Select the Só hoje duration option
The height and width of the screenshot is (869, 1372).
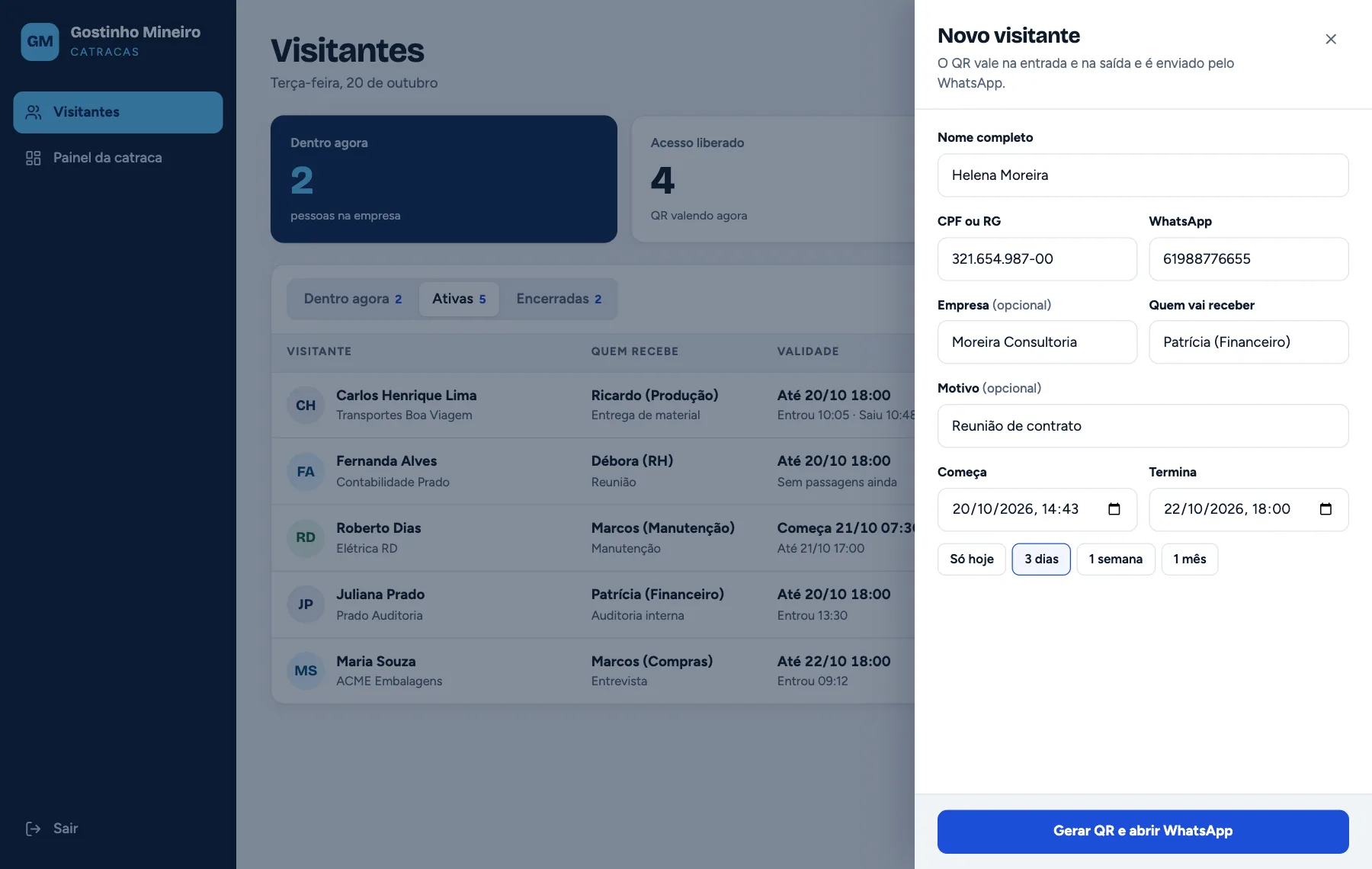coord(972,560)
